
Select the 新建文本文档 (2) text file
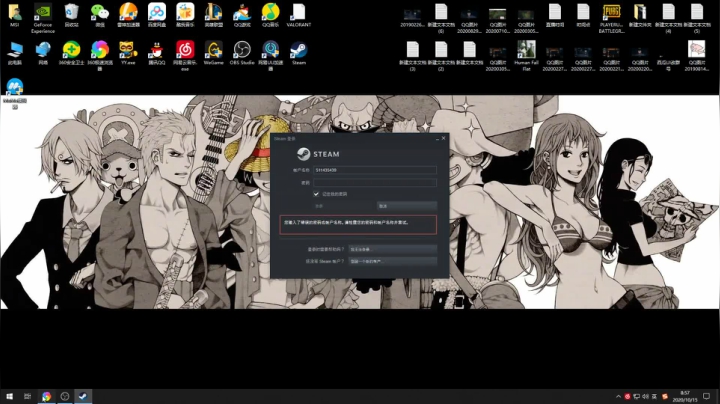click(x=441, y=56)
